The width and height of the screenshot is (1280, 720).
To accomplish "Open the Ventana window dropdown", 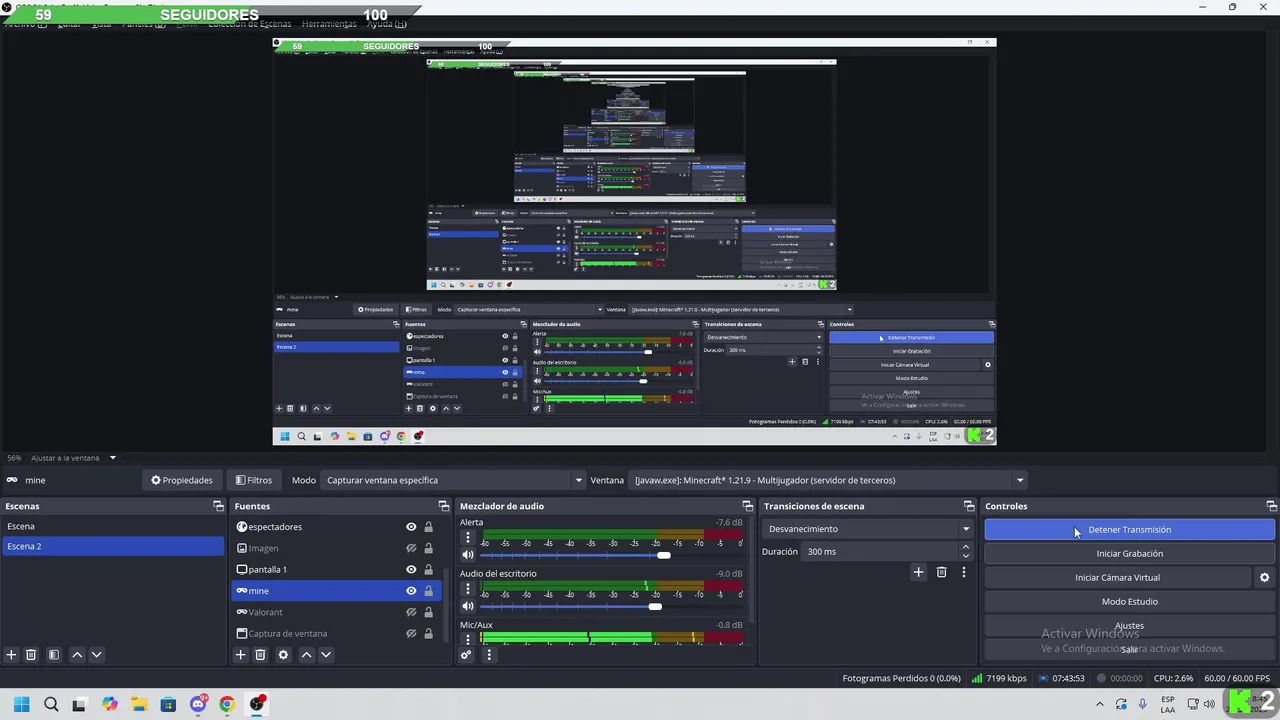I will tap(828, 480).
